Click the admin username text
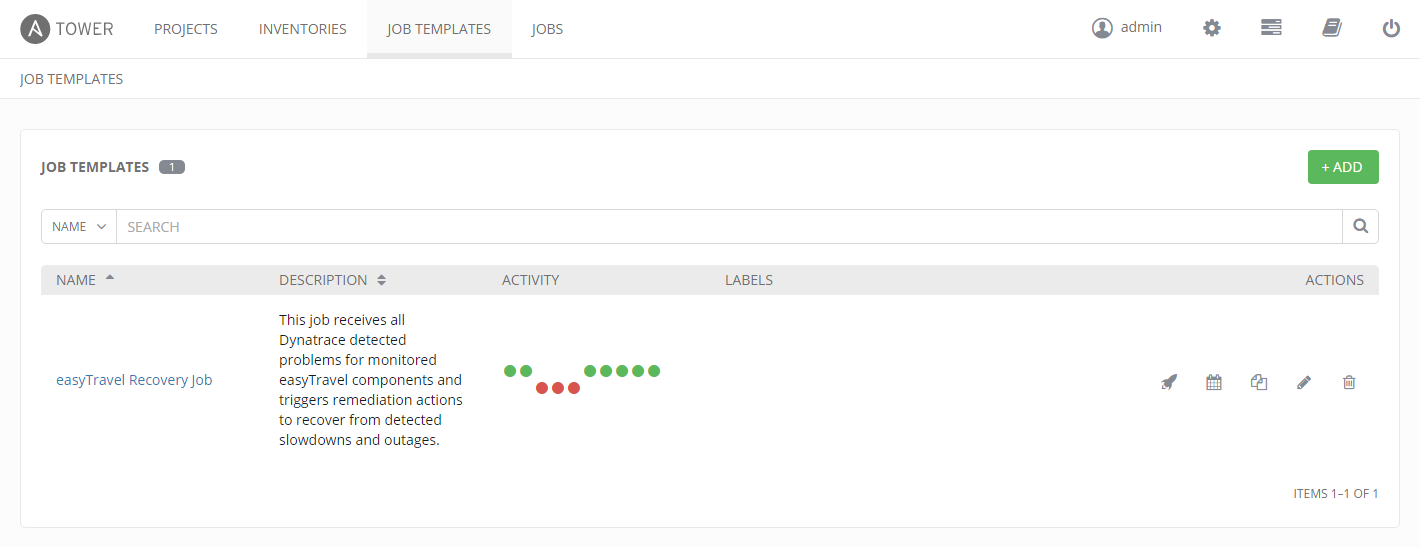 tap(1141, 27)
